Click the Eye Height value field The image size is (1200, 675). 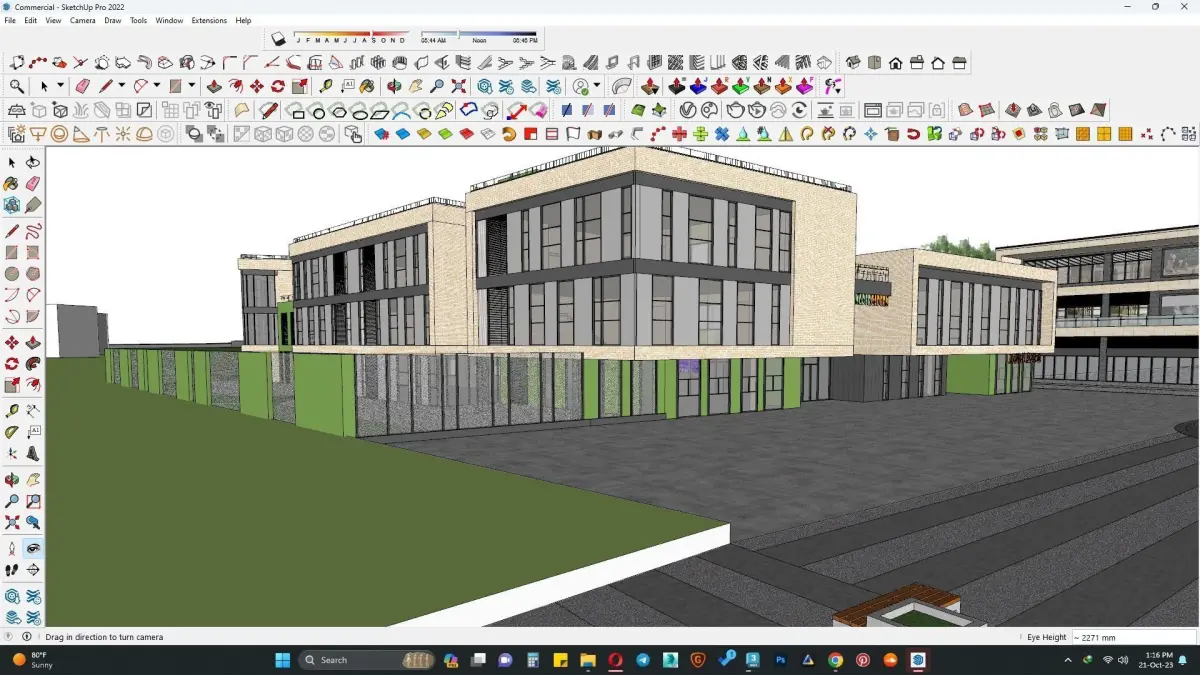1133,637
